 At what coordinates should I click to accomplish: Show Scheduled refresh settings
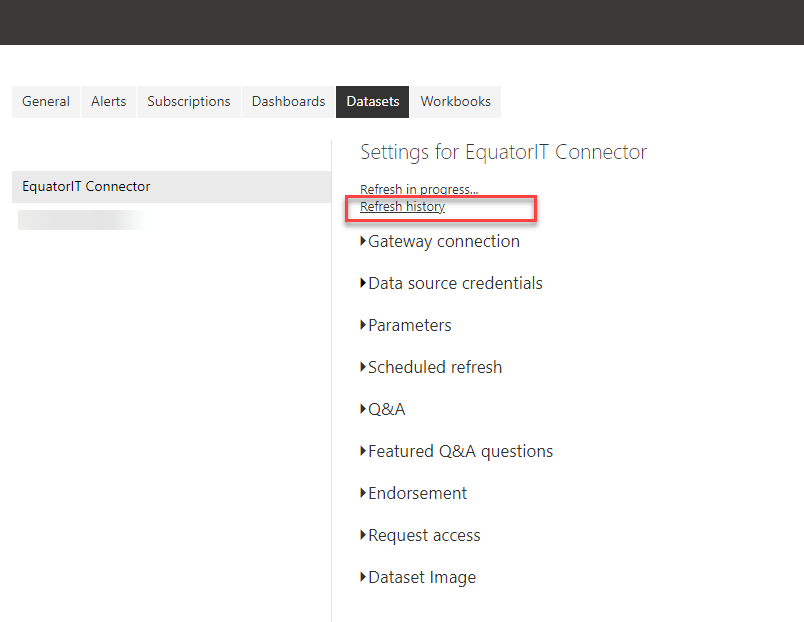[434, 367]
